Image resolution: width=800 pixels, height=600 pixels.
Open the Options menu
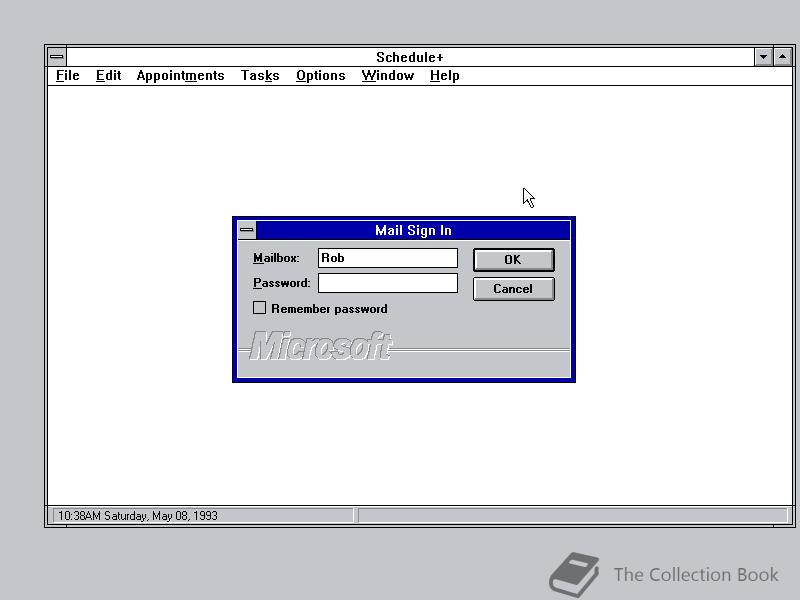pos(320,76)
